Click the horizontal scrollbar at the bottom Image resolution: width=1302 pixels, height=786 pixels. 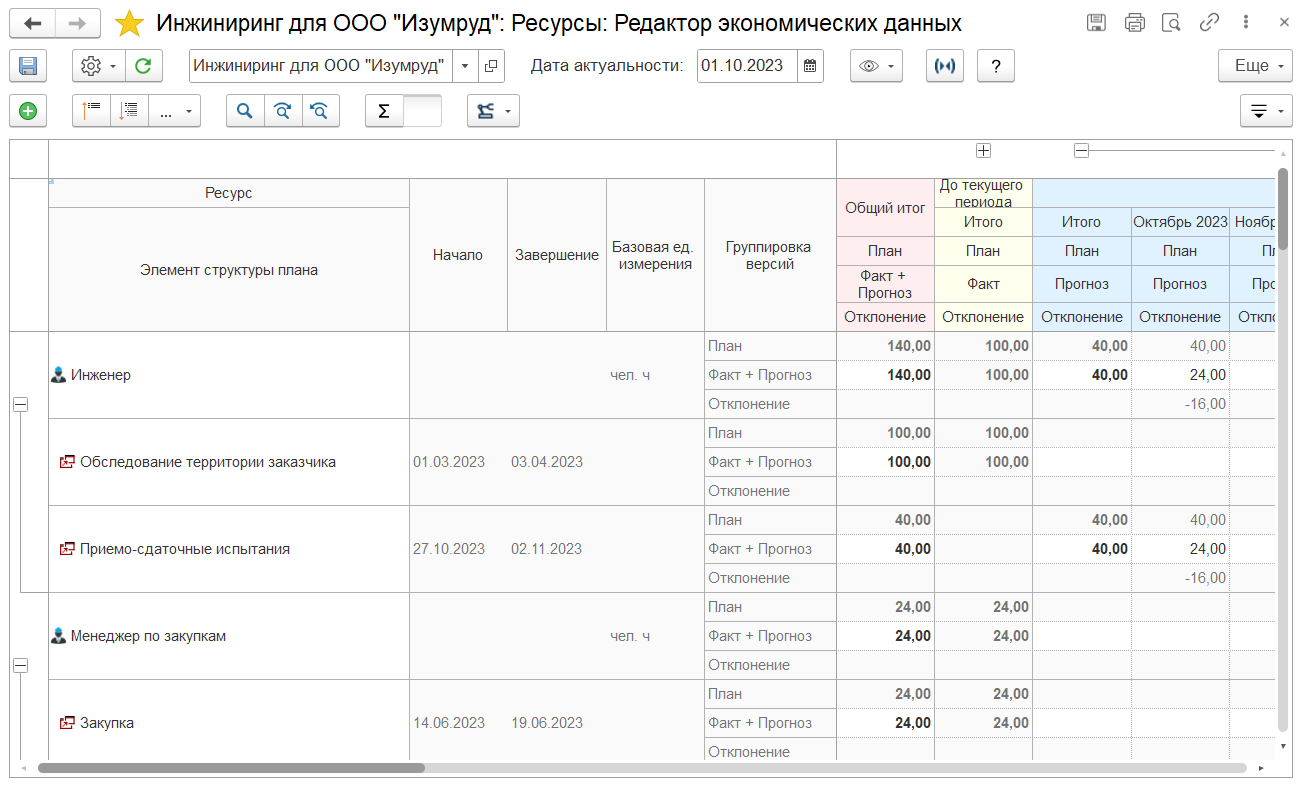tap(230, 768)
